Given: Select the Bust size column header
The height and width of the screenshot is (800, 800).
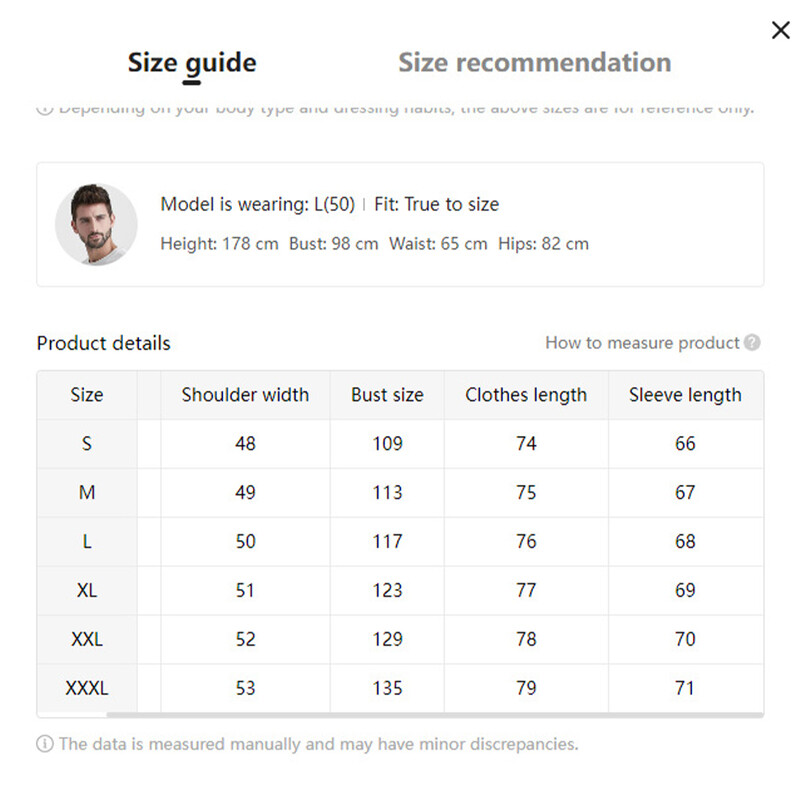Looking at the screenshot, I should (x=387, y=395).
